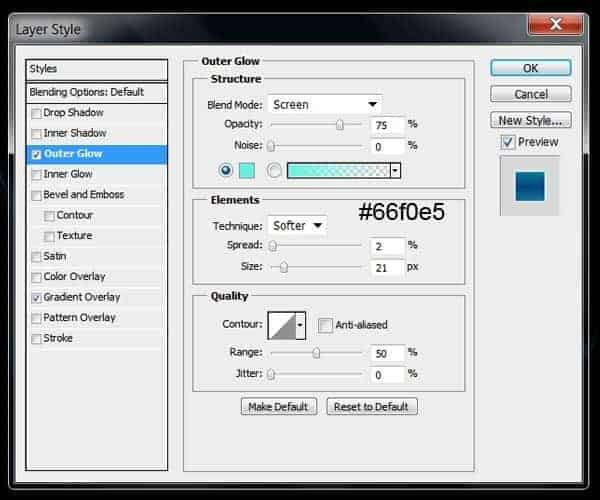Click the Cancel button
This screenshot has height=500, width=600.
tap(531, 94)
